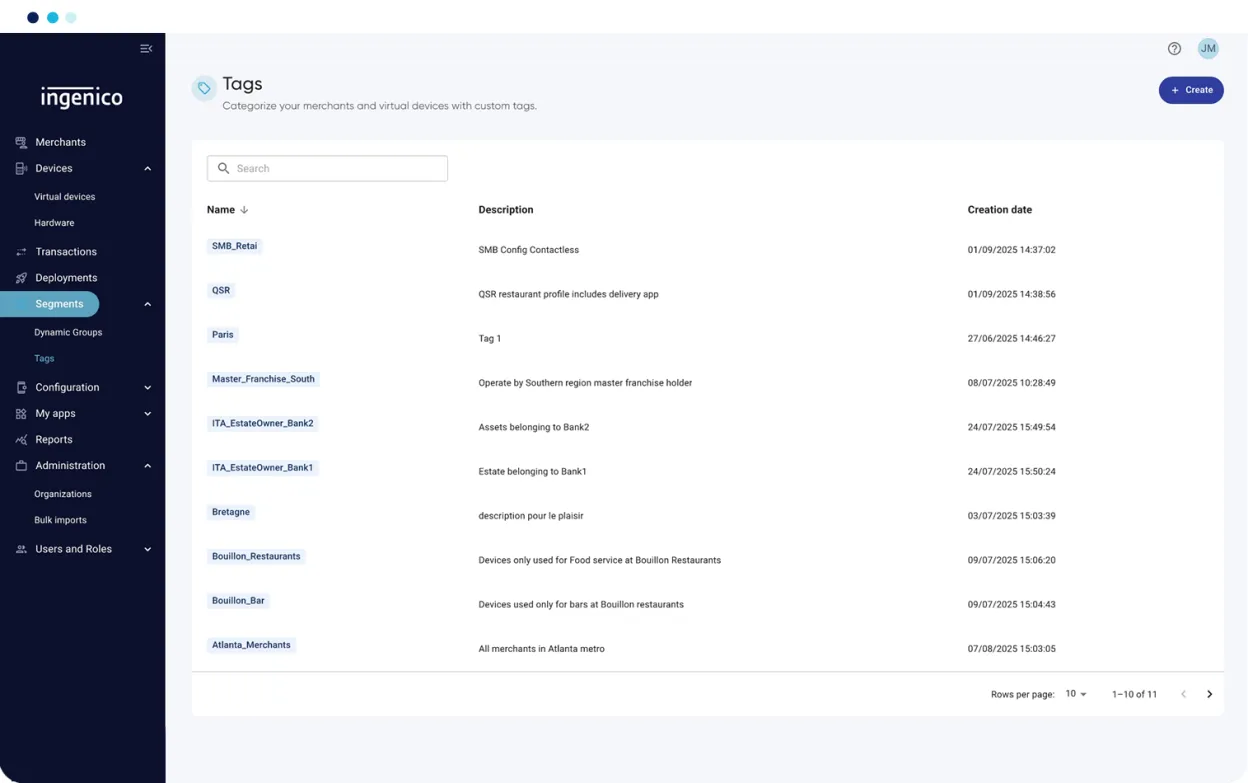The width and height of the screenshot is (1248, 783).
Task: Toggle sort order arrow beside Name column
Action: 244,210
